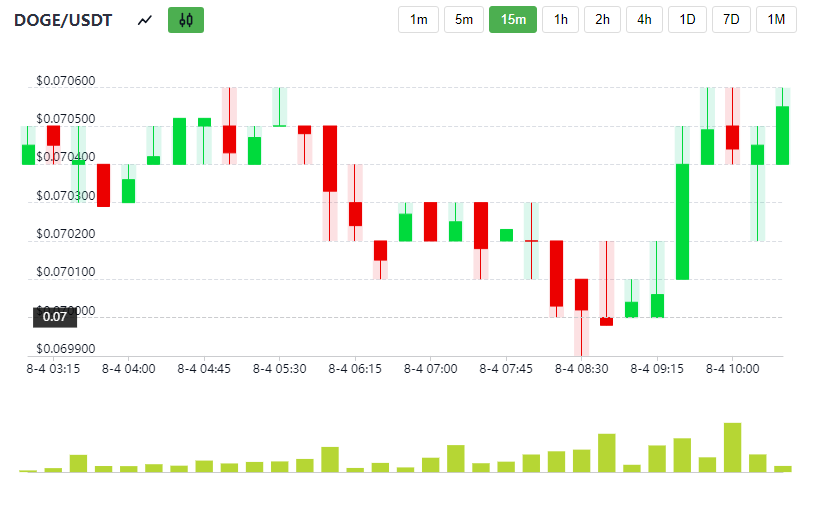Image resolution: width=818 pixels, height=510 pixels.
Task: Show the 1M interval chart
Action: pyautogui.click(x=776, y=20)
